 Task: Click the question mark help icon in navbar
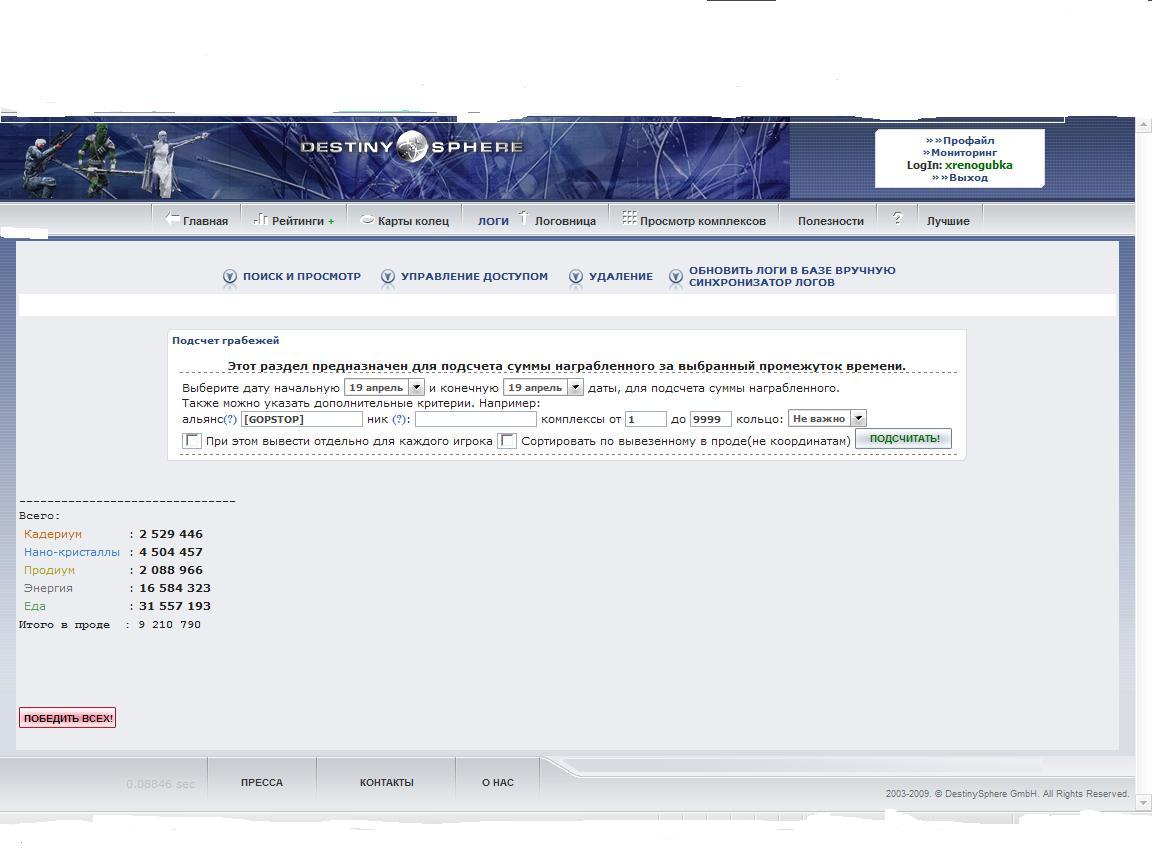click(x=897, y=219)
